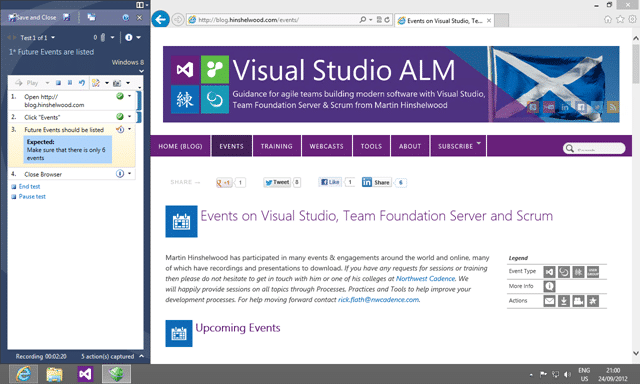Click the windows icon in test runner header

pyautogui.click(x=91, y=17)
